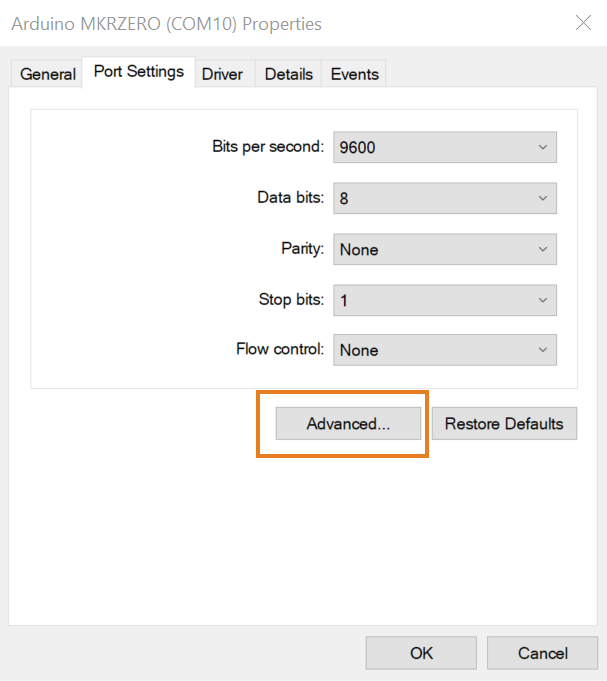Screen dimensions: 607x681
Task: Confirm the dialog with OK
Action: [x=421, y=653]
